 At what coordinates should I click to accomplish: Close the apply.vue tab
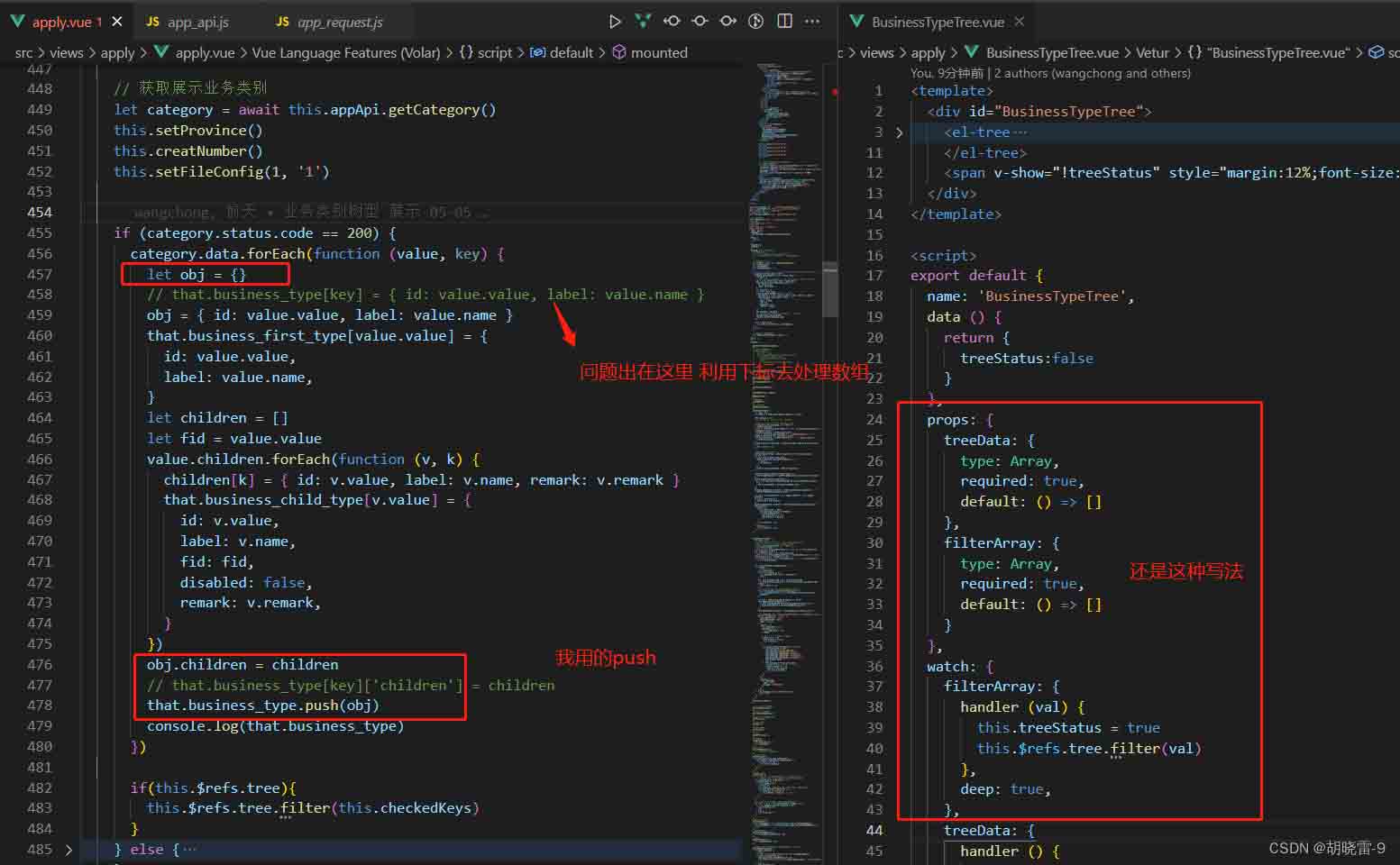pos(116,22)
